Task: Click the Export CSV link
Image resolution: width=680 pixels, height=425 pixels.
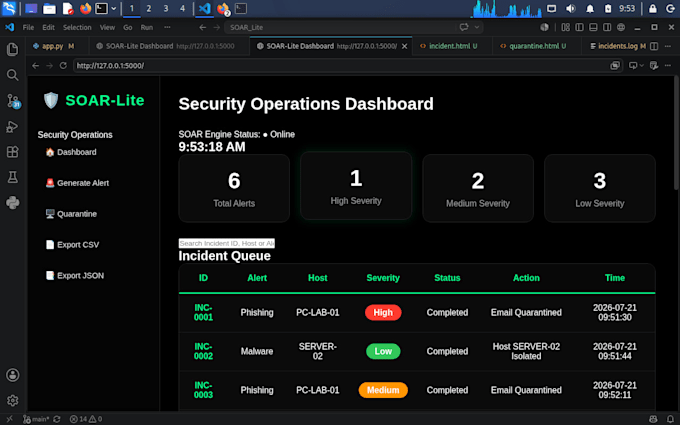Action: (72, 245)
